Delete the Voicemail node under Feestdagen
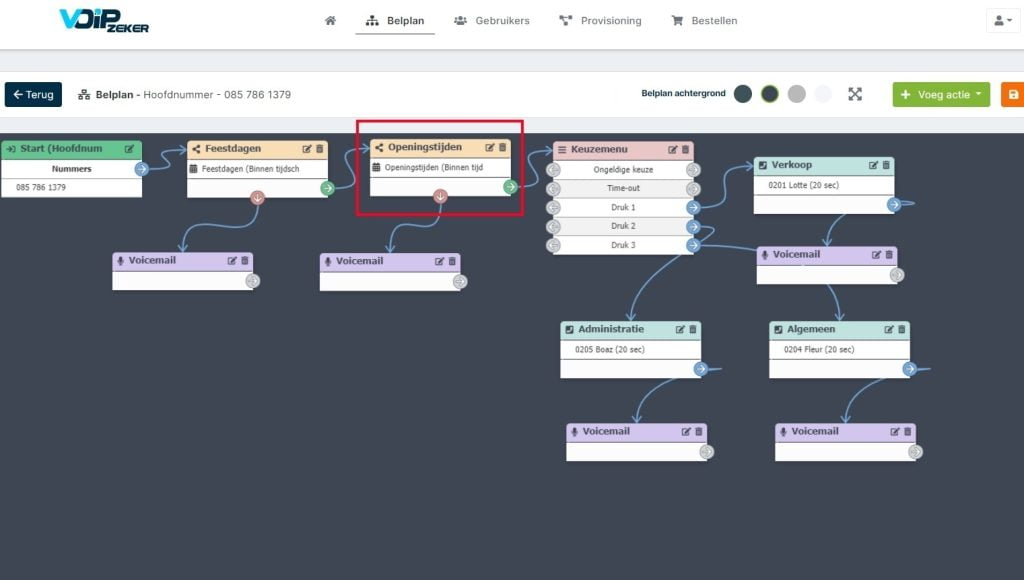Viewport: 1024px width, 580px height. (245, 261)
